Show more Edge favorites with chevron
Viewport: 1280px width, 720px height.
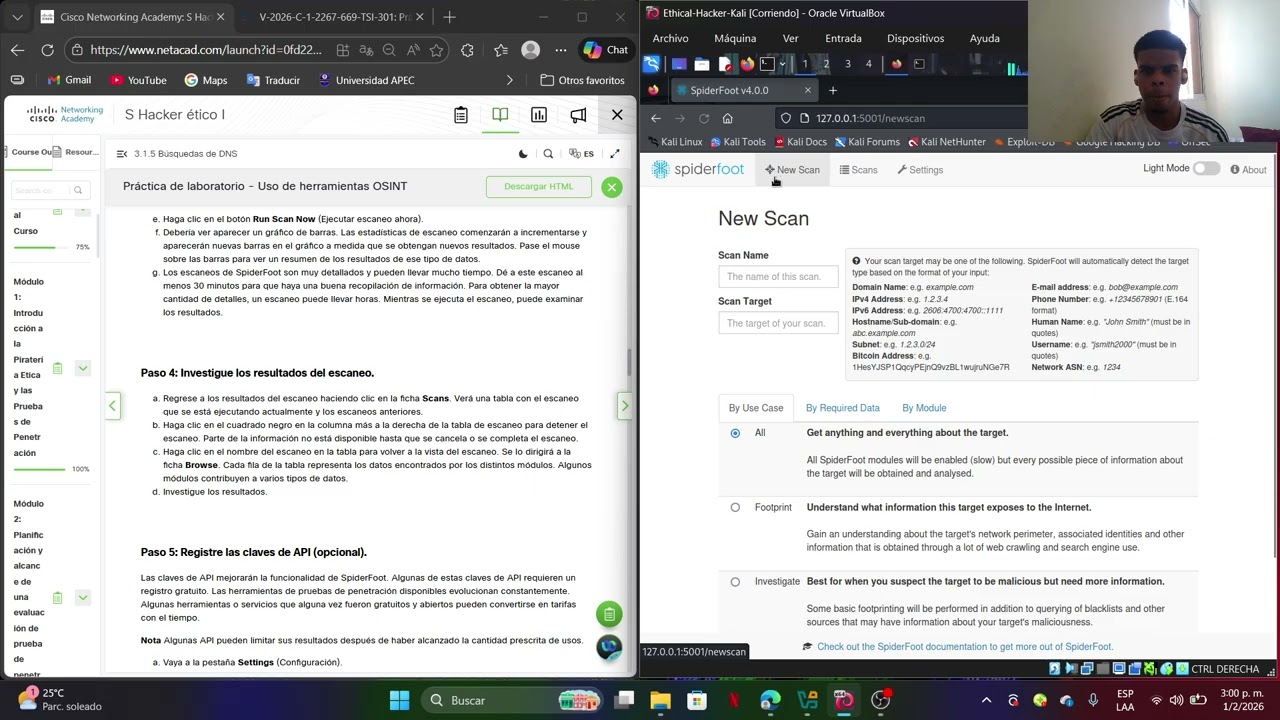click(x=510, y=80)
